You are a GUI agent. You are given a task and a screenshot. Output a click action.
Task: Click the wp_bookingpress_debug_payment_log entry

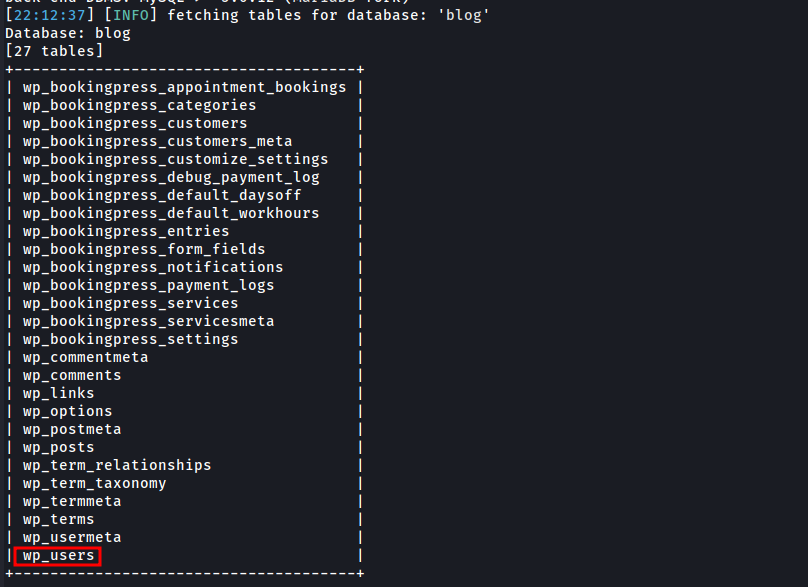(x=171, y=177)
